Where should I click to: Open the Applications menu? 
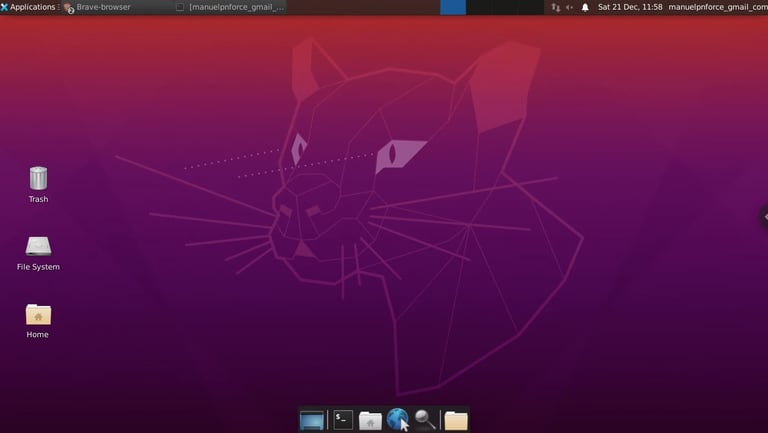28,7
